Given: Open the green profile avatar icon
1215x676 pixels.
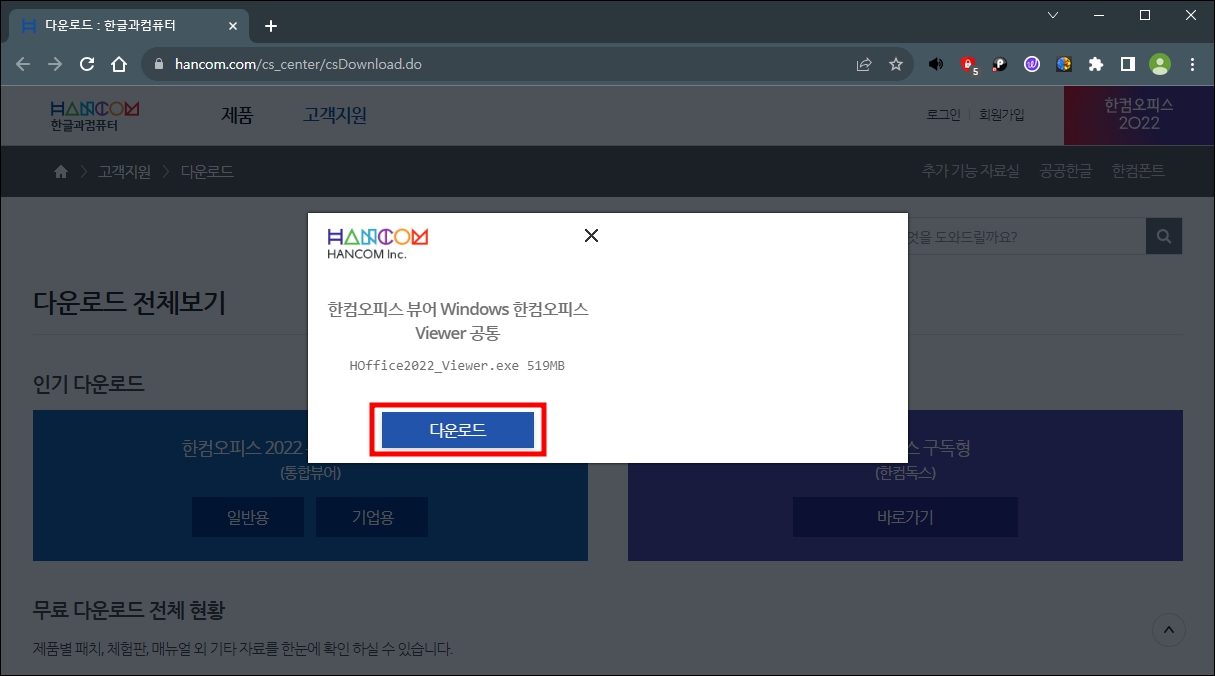Looking at the screenshot, I should pos(1159,64).
